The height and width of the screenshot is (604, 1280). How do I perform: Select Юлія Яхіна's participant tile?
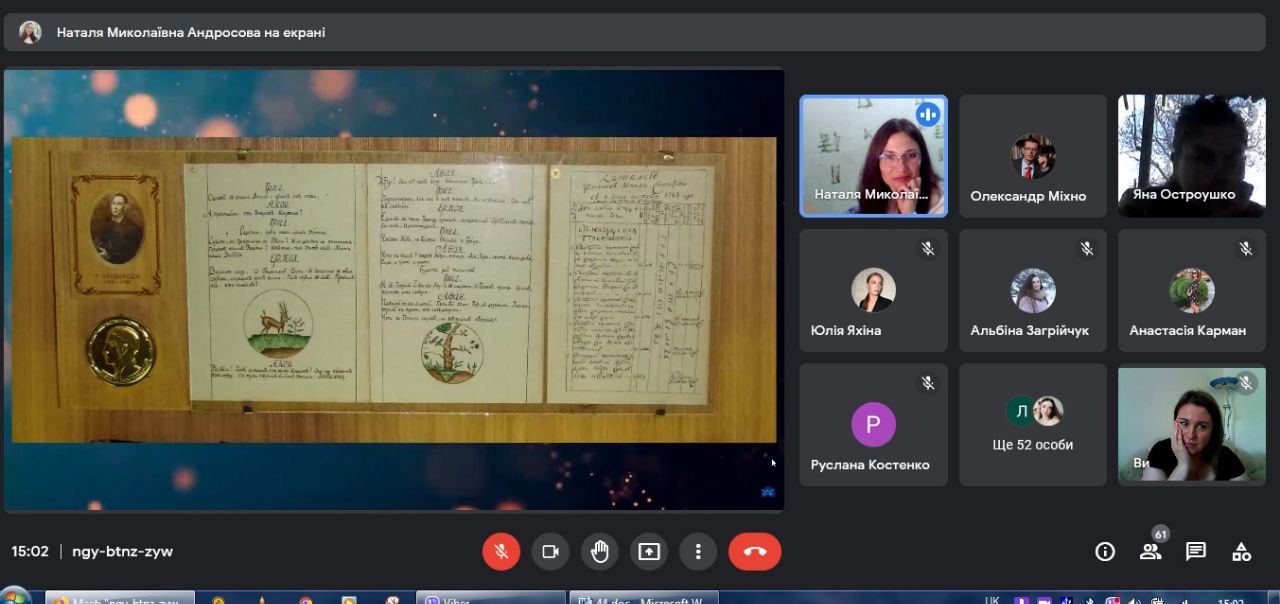873,290
